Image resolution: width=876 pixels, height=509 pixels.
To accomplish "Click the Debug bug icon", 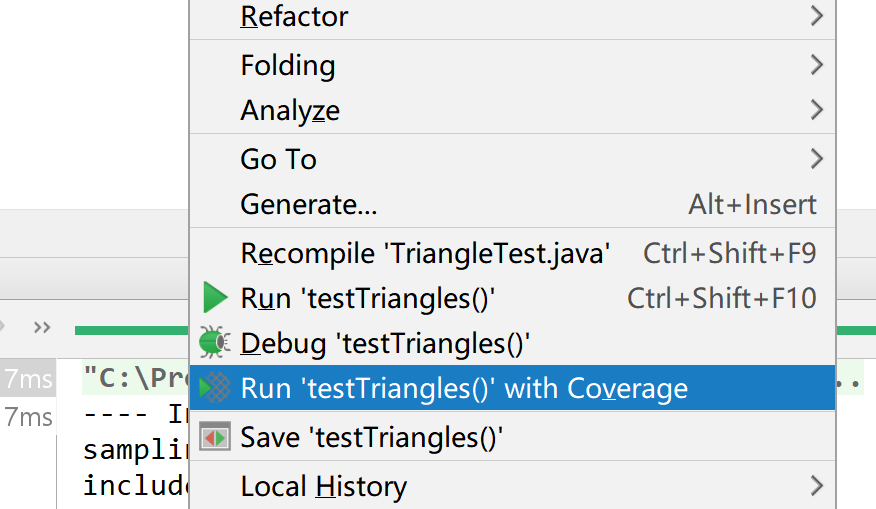I will coord(214,343).
